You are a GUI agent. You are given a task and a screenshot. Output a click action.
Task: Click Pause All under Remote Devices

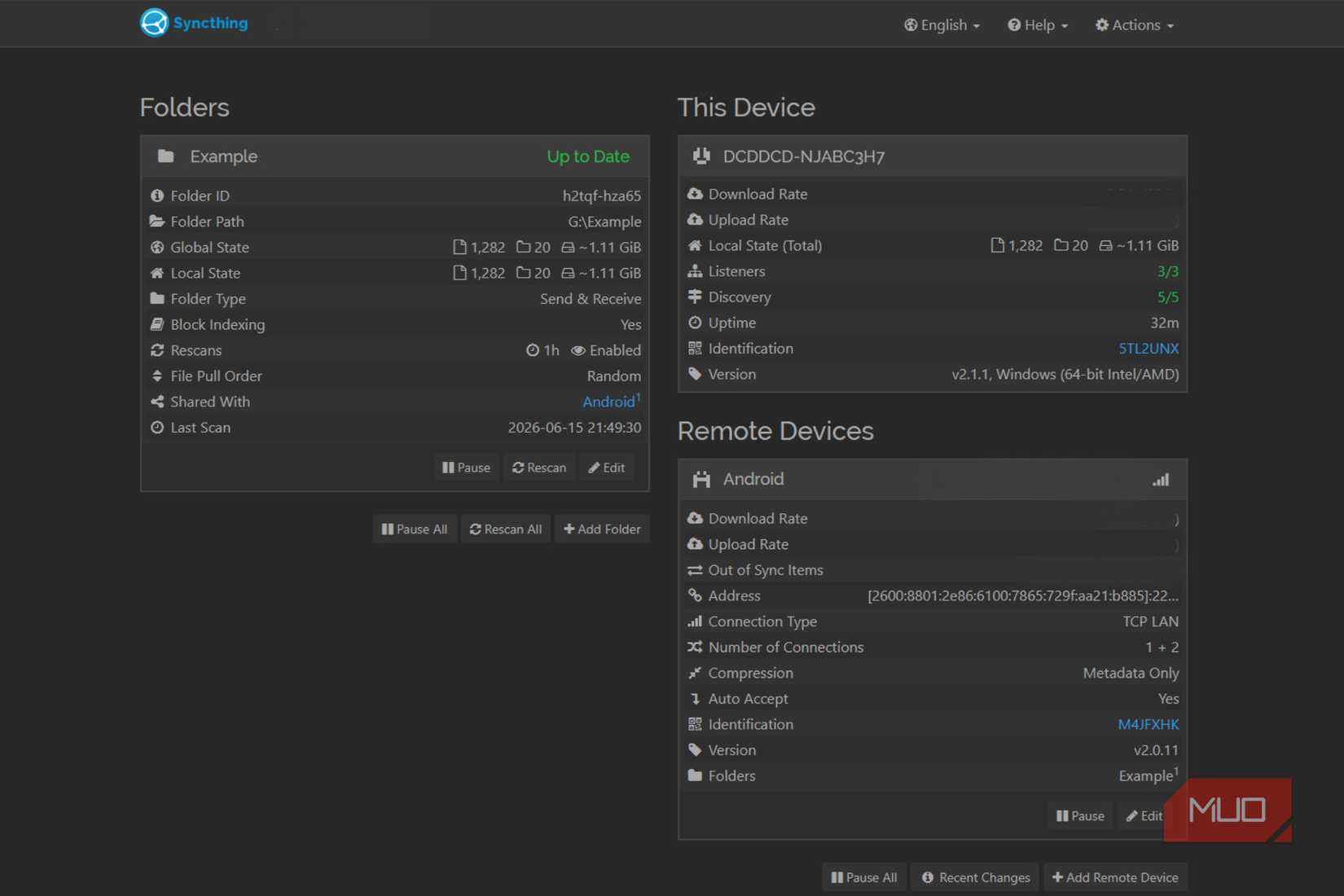pyautogui.click(x=864, y=877)
